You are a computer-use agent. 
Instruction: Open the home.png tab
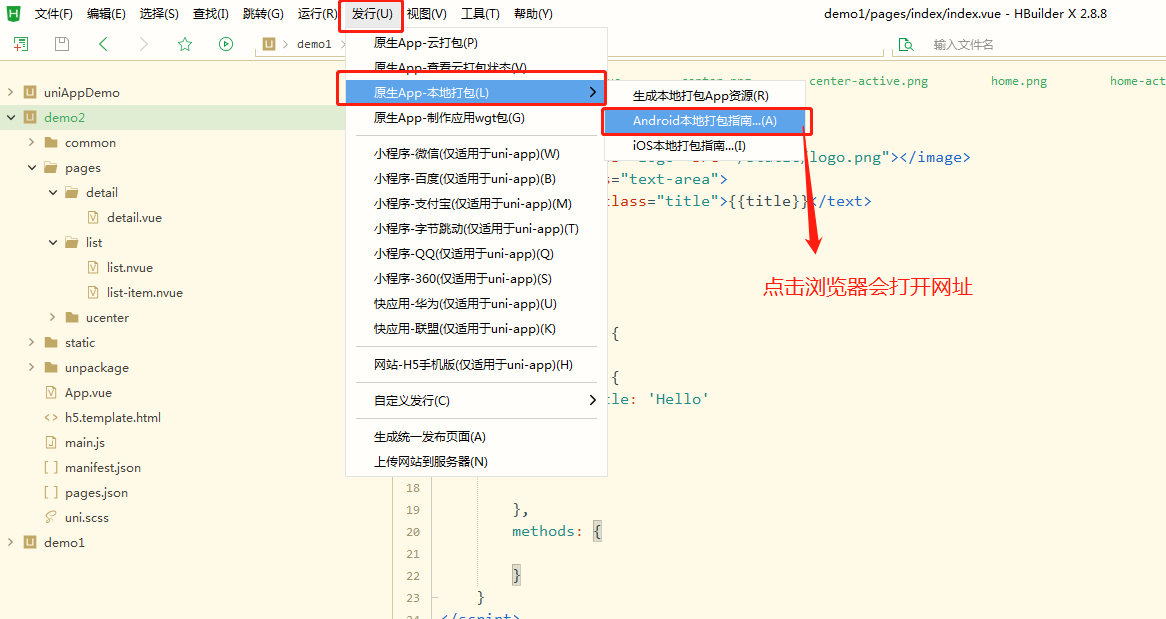[1018, 81]
